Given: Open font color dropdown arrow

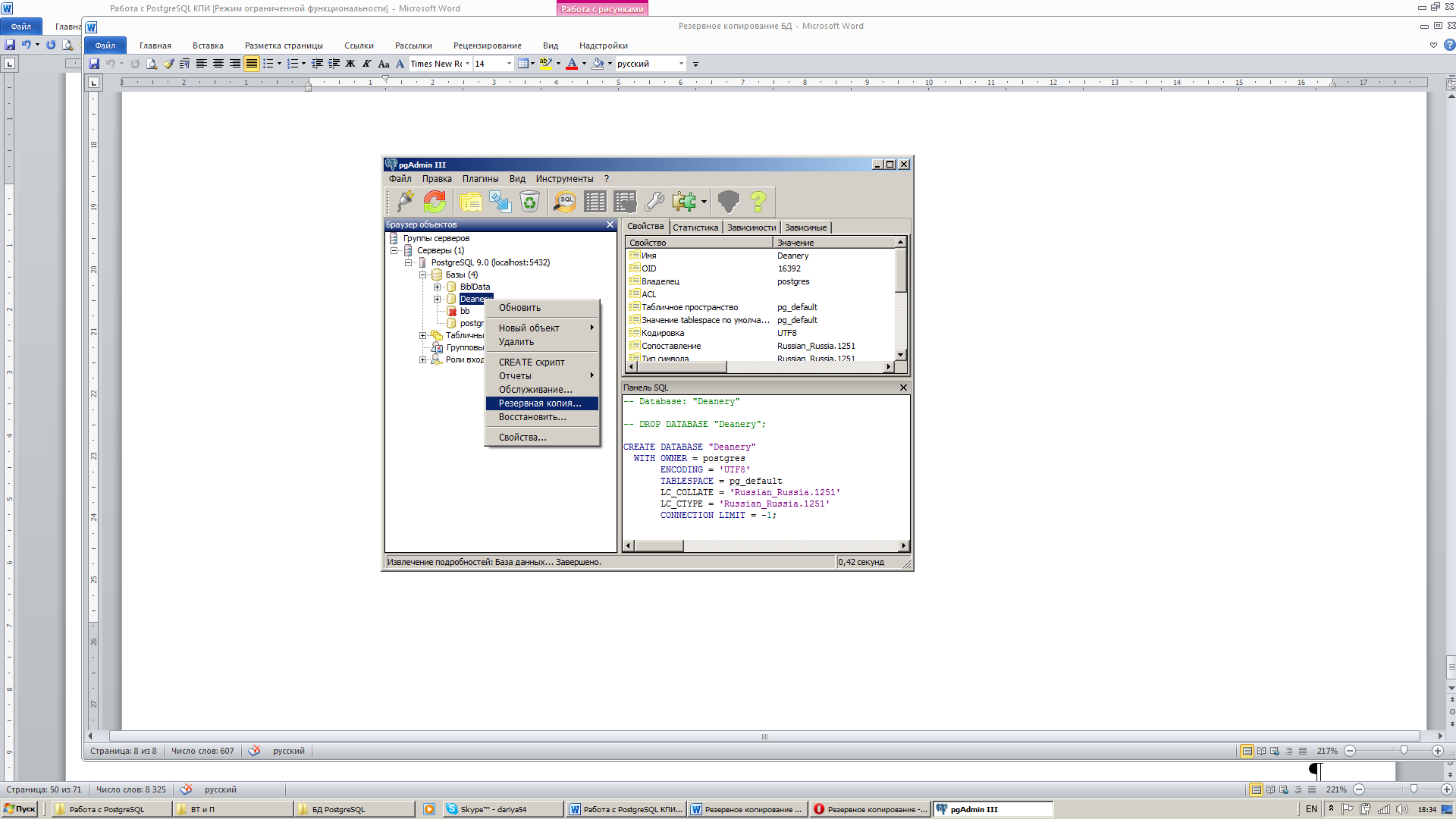Looking at the screenshot, I should click(x=583, y=64).
